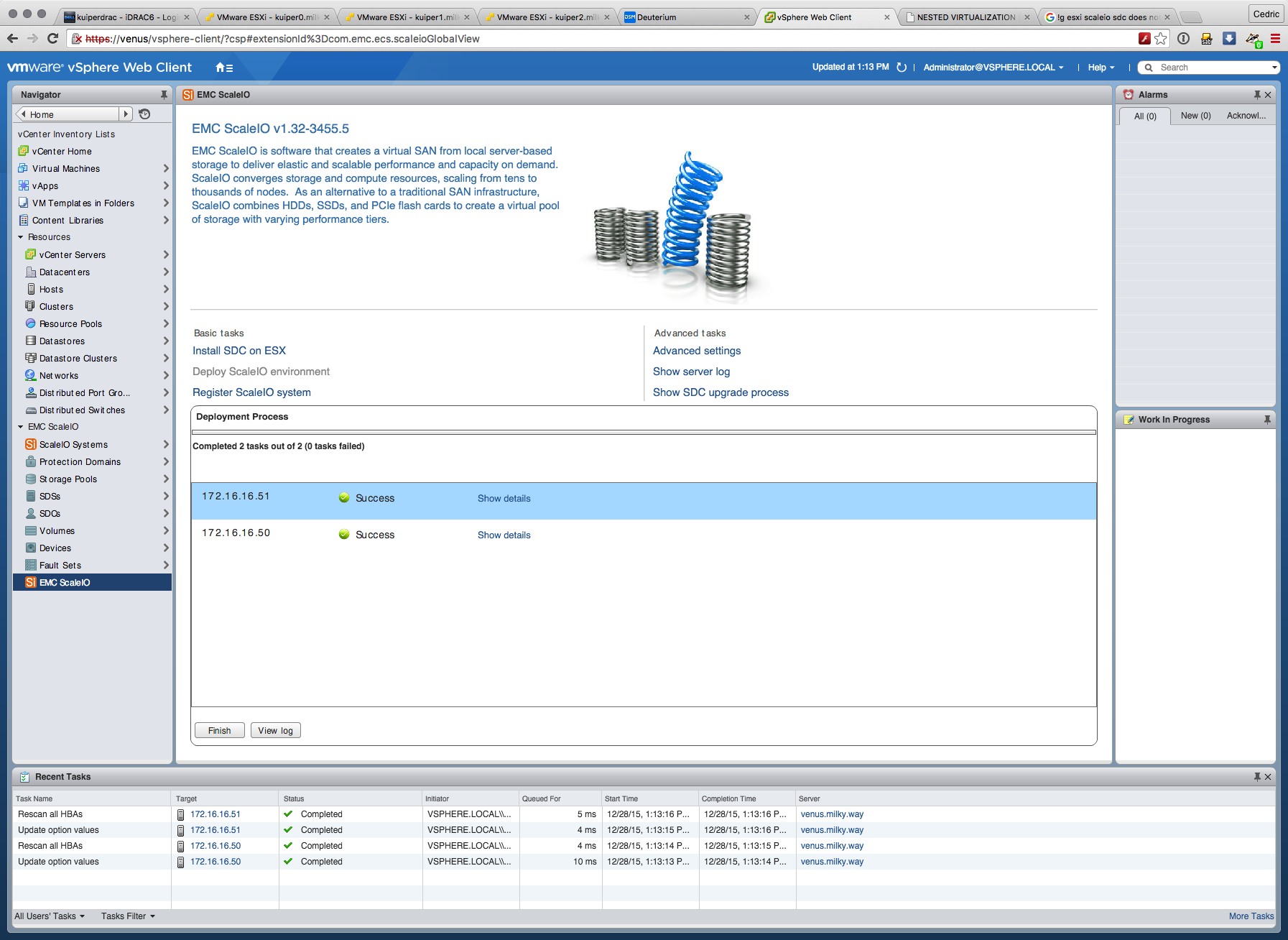Open ScaleIO Systems in the navigator
Screen dimensions: 1288x940
[73, 445]
